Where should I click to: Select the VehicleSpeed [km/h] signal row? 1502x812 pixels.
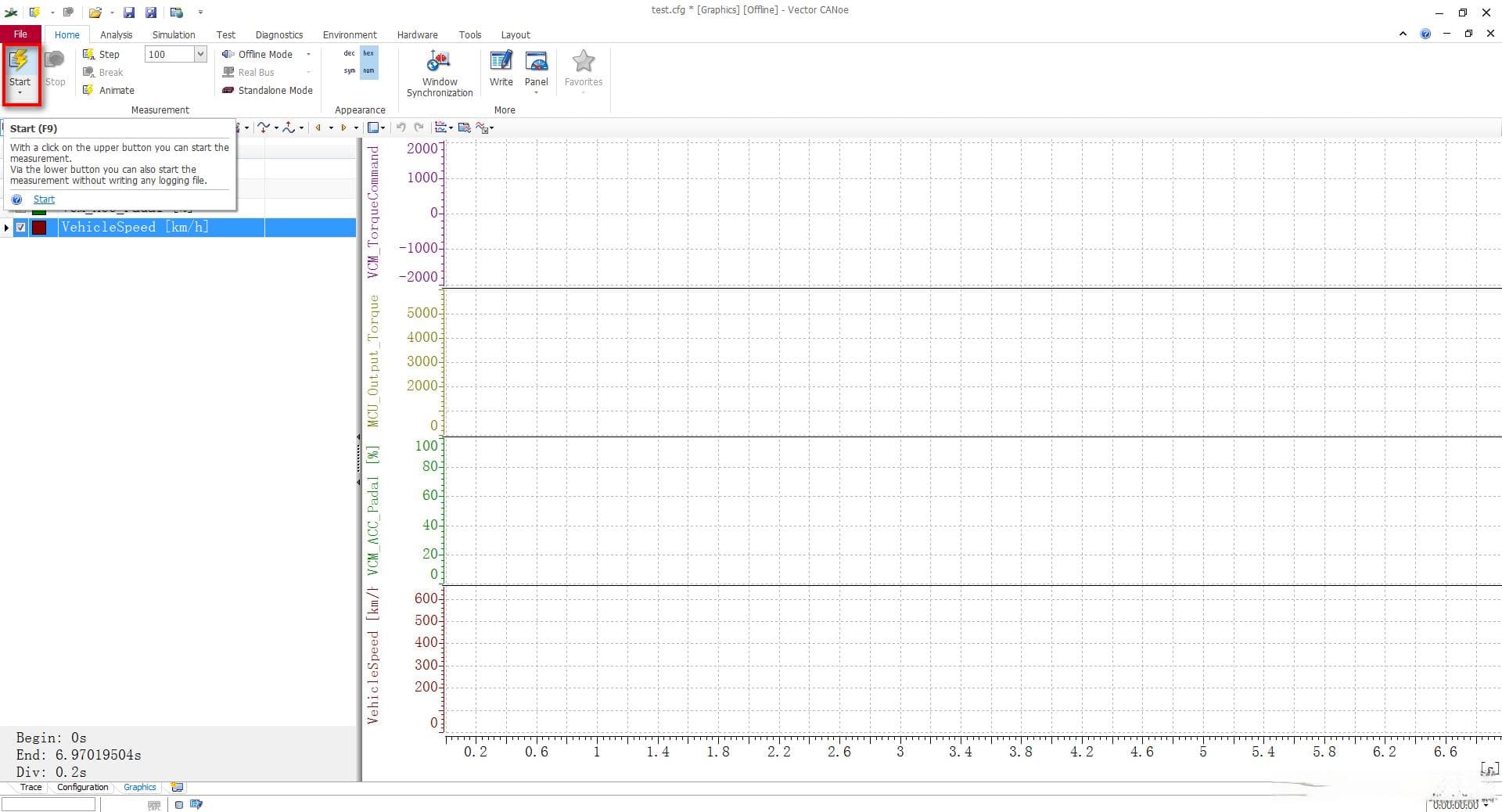[x=178, y=228]
